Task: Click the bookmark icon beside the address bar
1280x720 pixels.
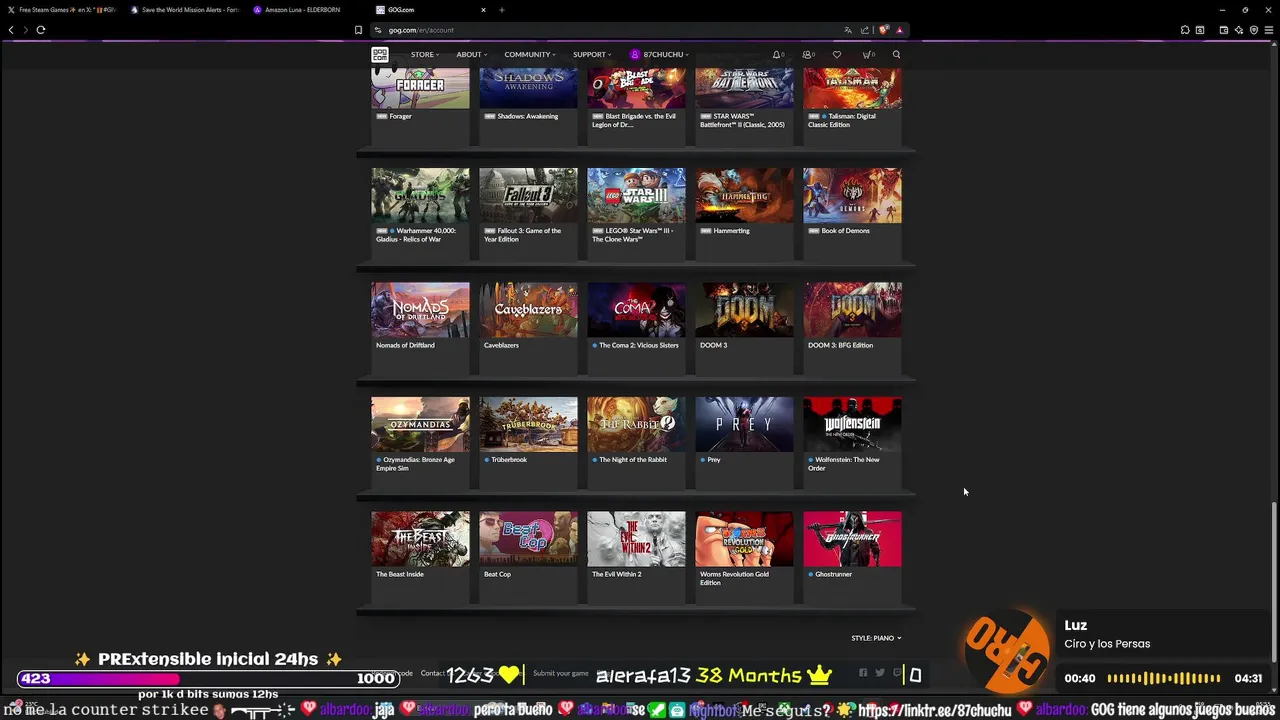Action: point(358,30)
